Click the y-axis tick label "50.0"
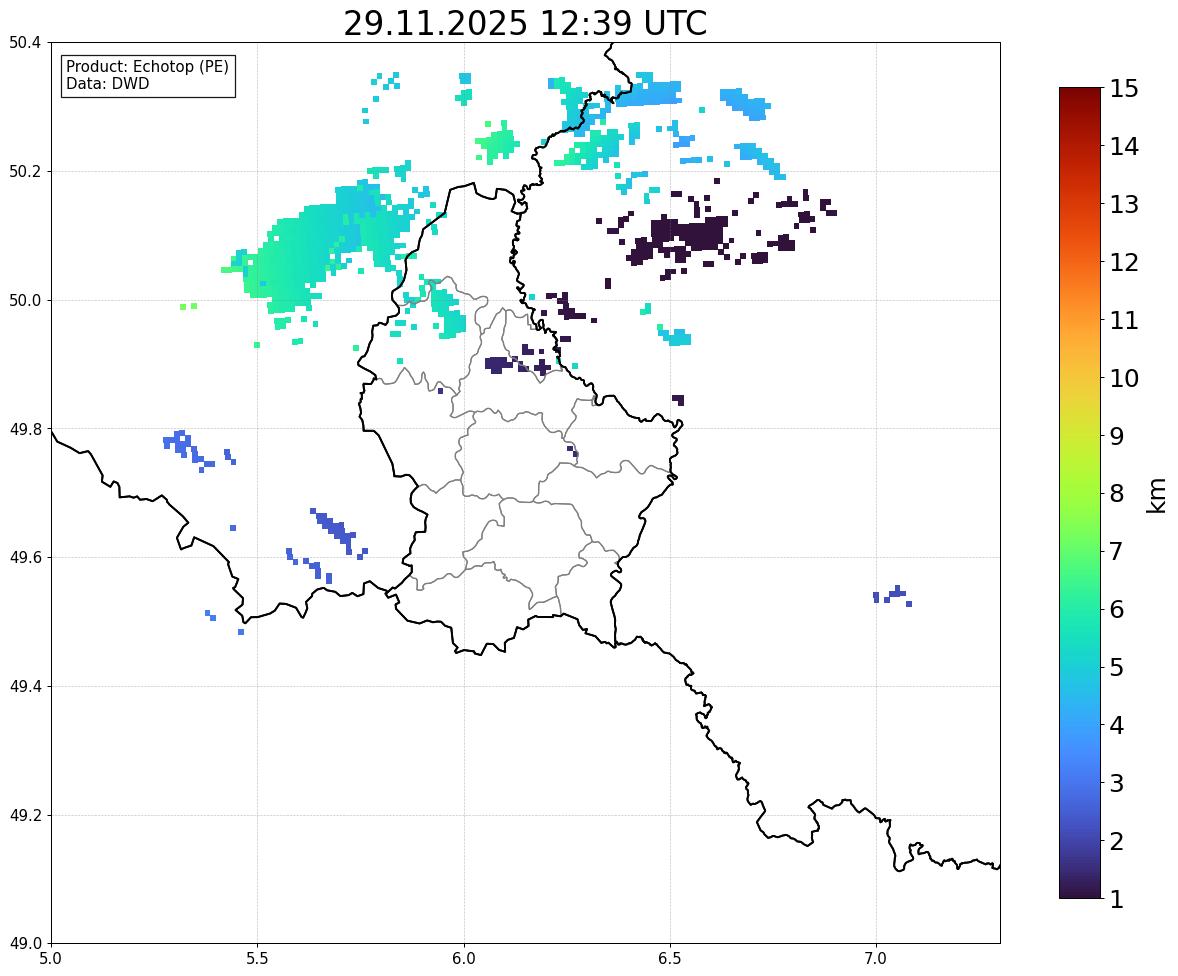 click(25, 301)
